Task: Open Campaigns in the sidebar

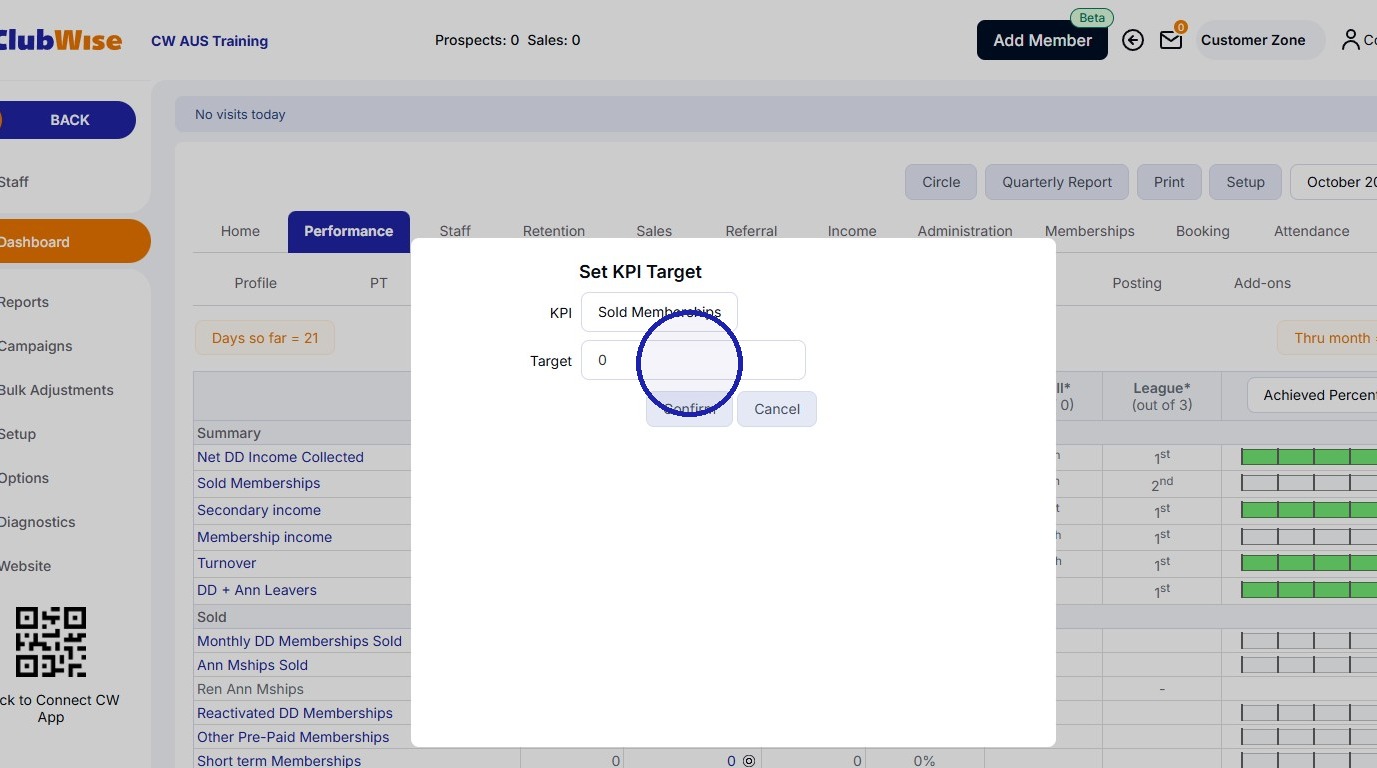Action: 36,346
